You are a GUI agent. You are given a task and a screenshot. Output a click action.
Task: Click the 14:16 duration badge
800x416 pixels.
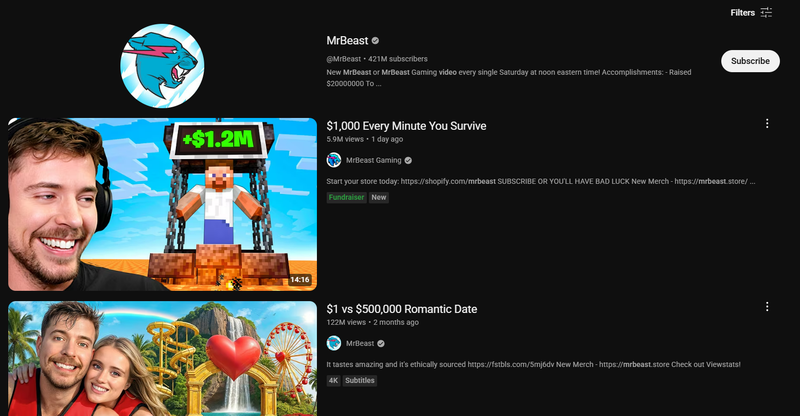(299, 280)
